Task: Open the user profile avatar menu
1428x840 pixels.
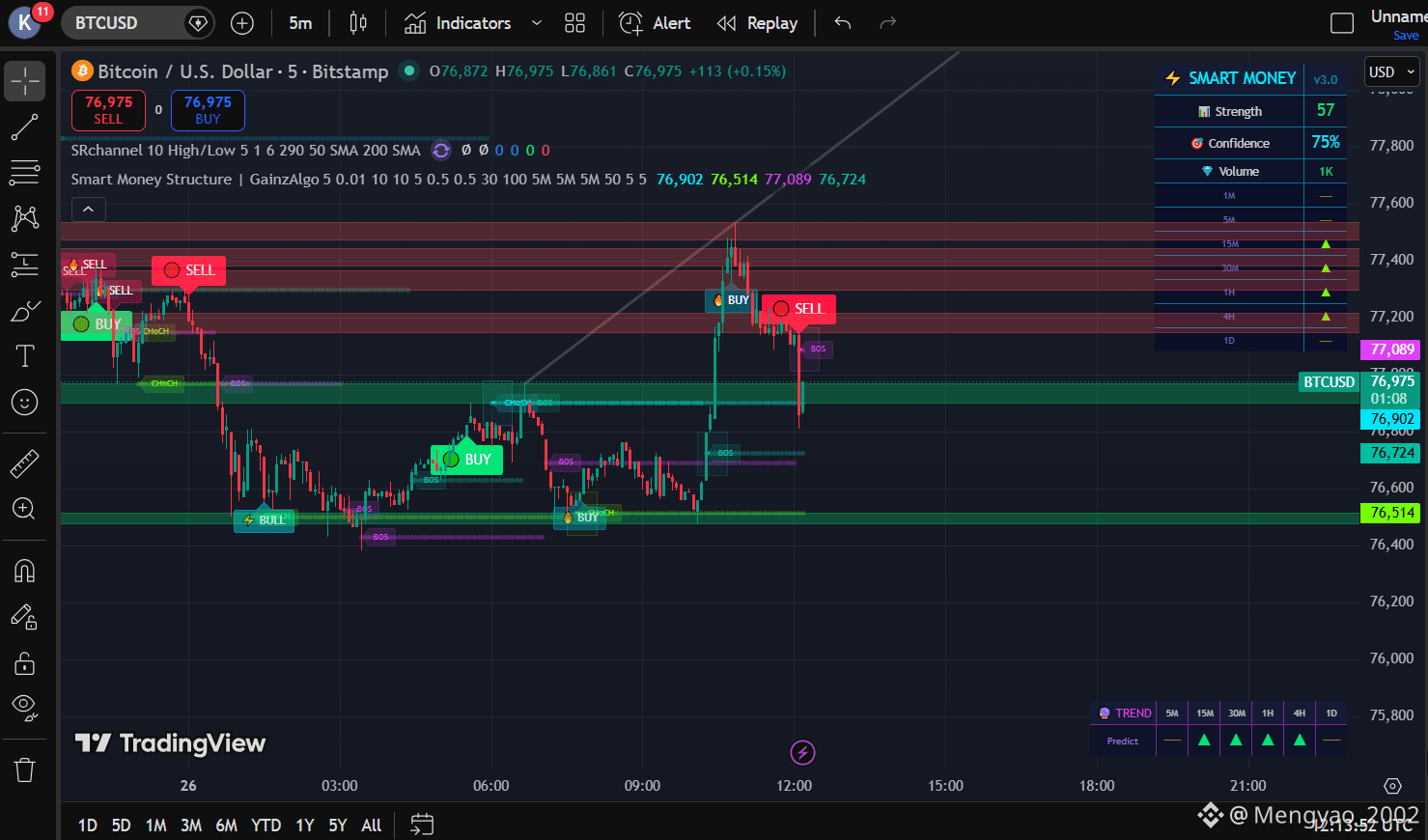Action: point(24,23)
